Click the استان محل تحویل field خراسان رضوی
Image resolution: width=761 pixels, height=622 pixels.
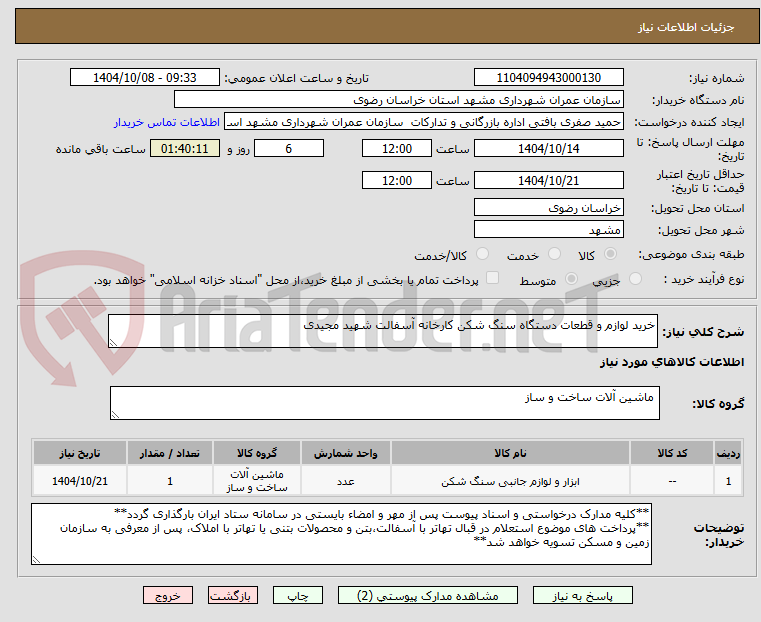[548, 208]
